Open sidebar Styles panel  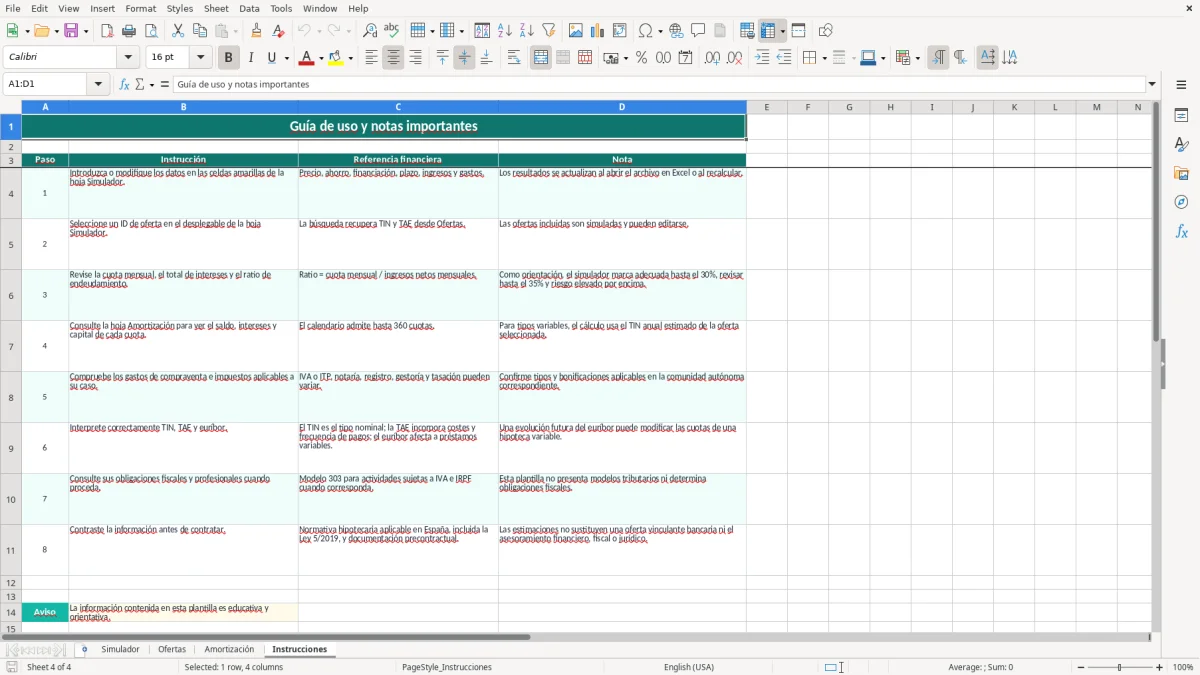pyautogui.click(x=1181, y=144)
